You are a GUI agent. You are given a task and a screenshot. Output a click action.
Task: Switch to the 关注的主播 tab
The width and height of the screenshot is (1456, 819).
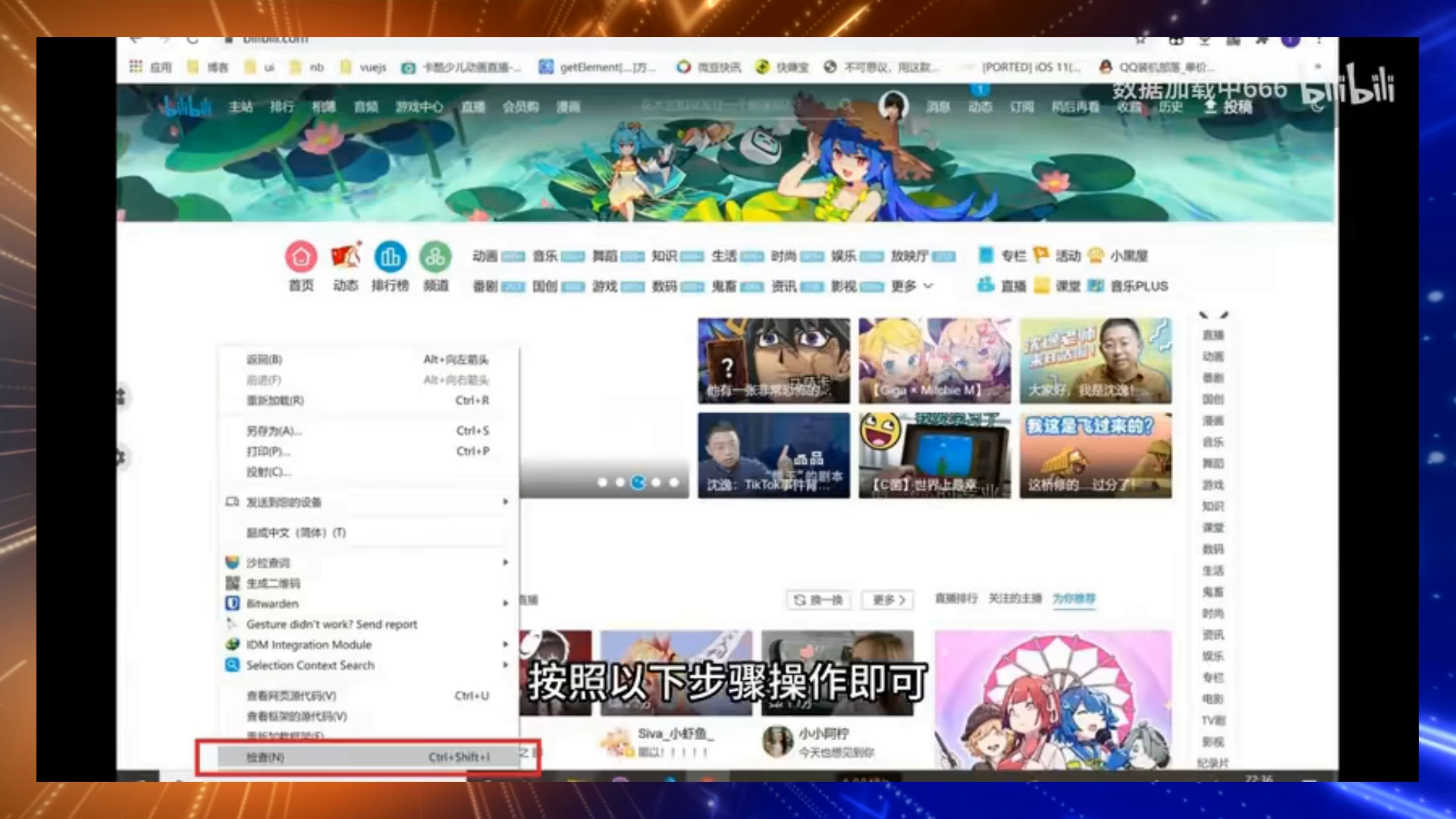tap(1015, 598)
